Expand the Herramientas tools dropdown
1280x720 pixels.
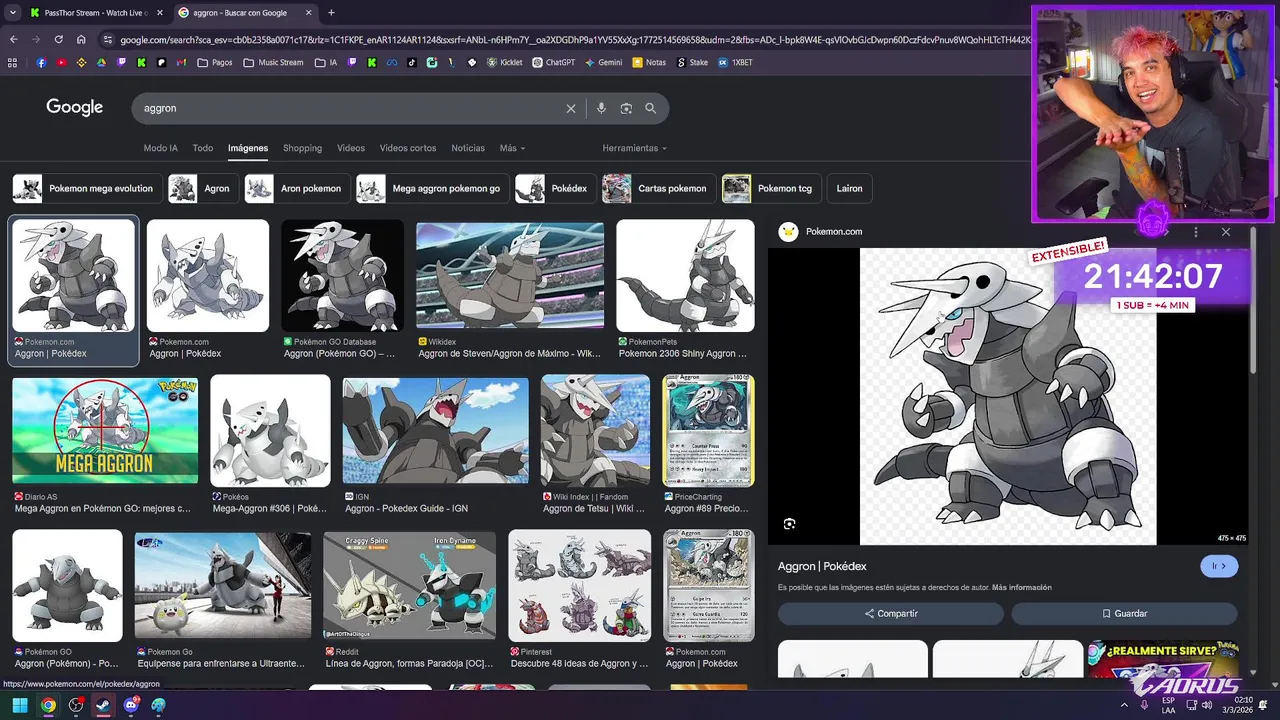(634, 148)
